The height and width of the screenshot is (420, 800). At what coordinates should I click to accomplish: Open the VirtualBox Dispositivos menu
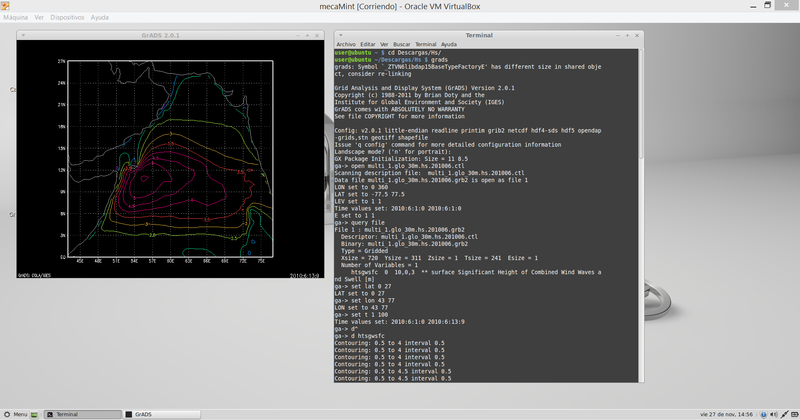point(66,17)
